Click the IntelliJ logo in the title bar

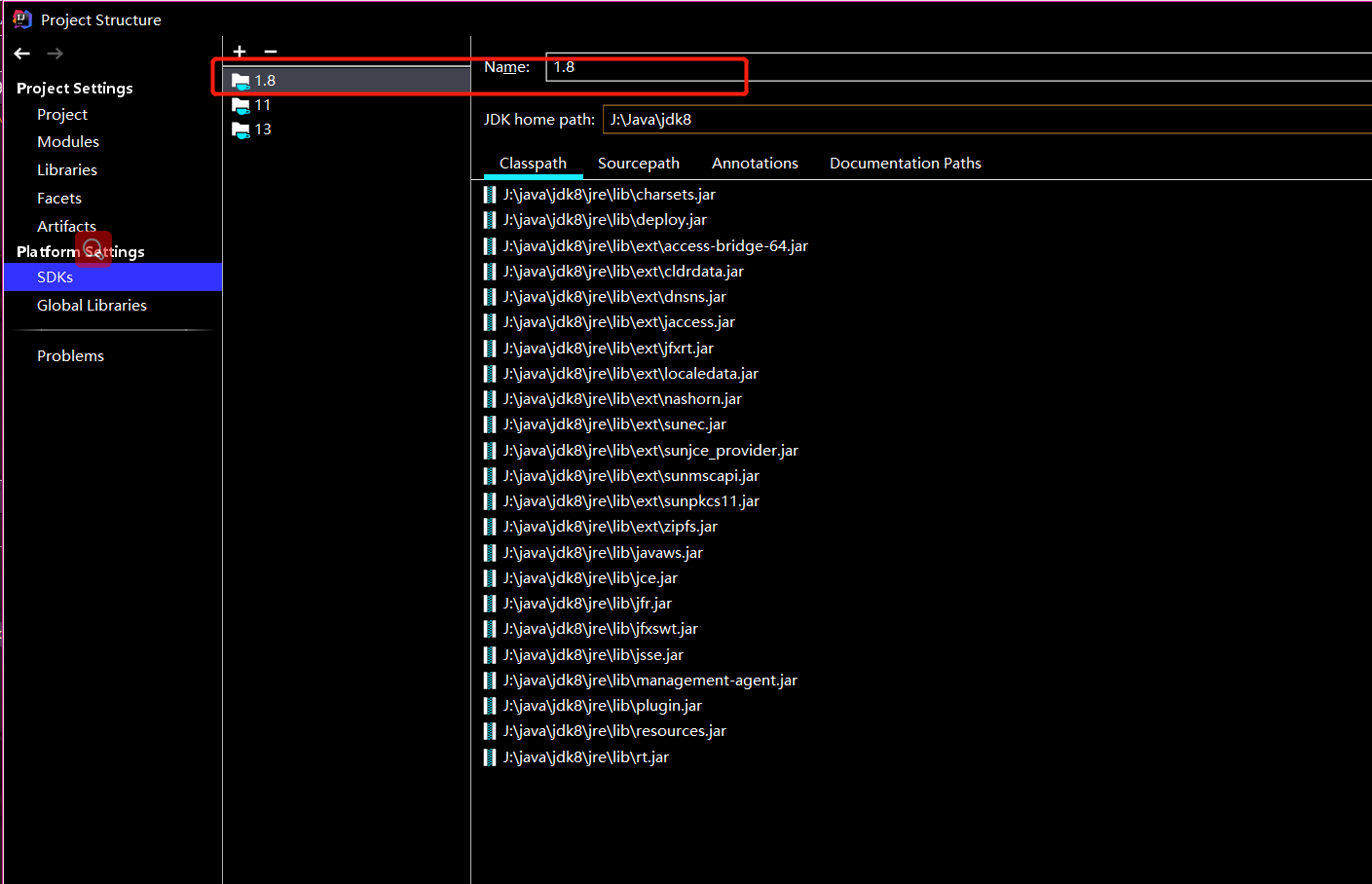click(x=22, y=19)
